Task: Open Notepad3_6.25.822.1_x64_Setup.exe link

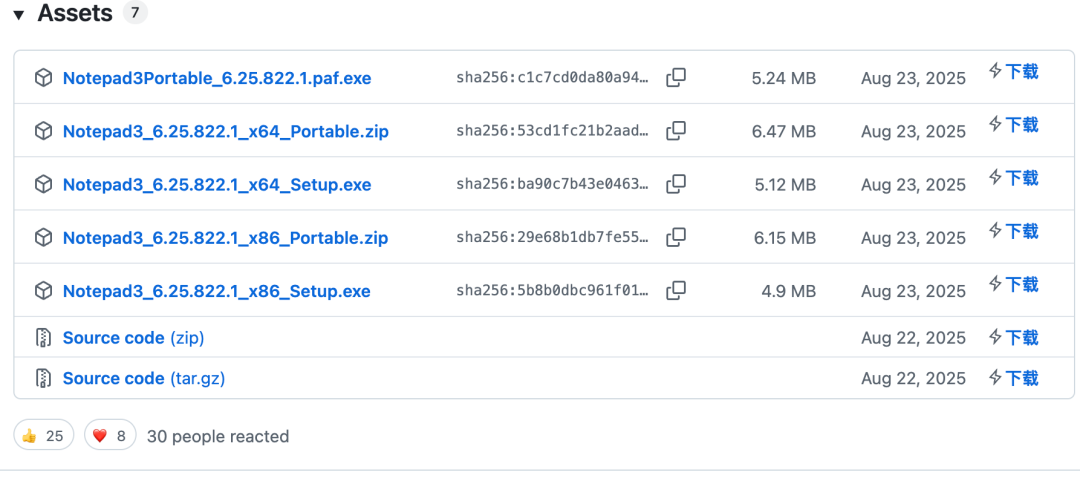Action: pos(216,185)
